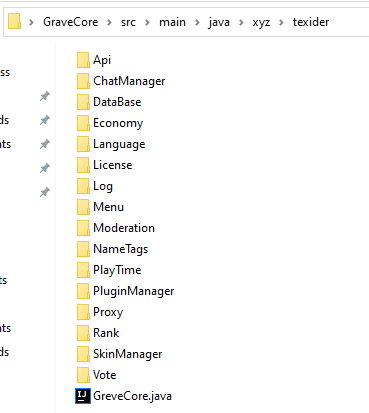The image size is (369, 413).
Task: Navigate to xyz in the breadcrumb
Action: click(261, 23)
